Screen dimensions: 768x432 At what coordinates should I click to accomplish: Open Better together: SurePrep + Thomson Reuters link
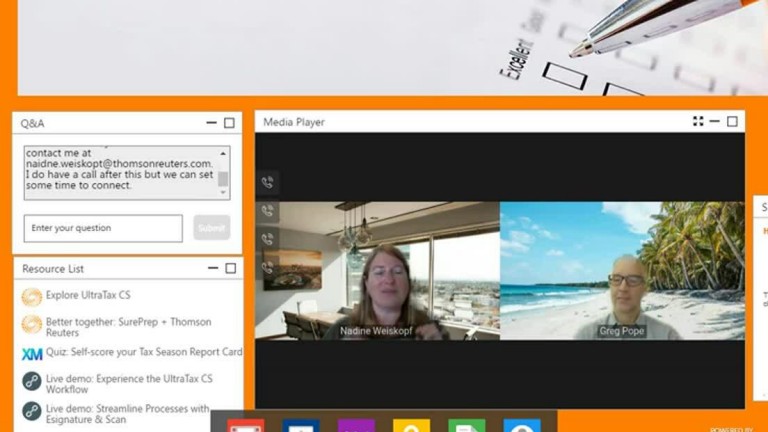[128, 328]
